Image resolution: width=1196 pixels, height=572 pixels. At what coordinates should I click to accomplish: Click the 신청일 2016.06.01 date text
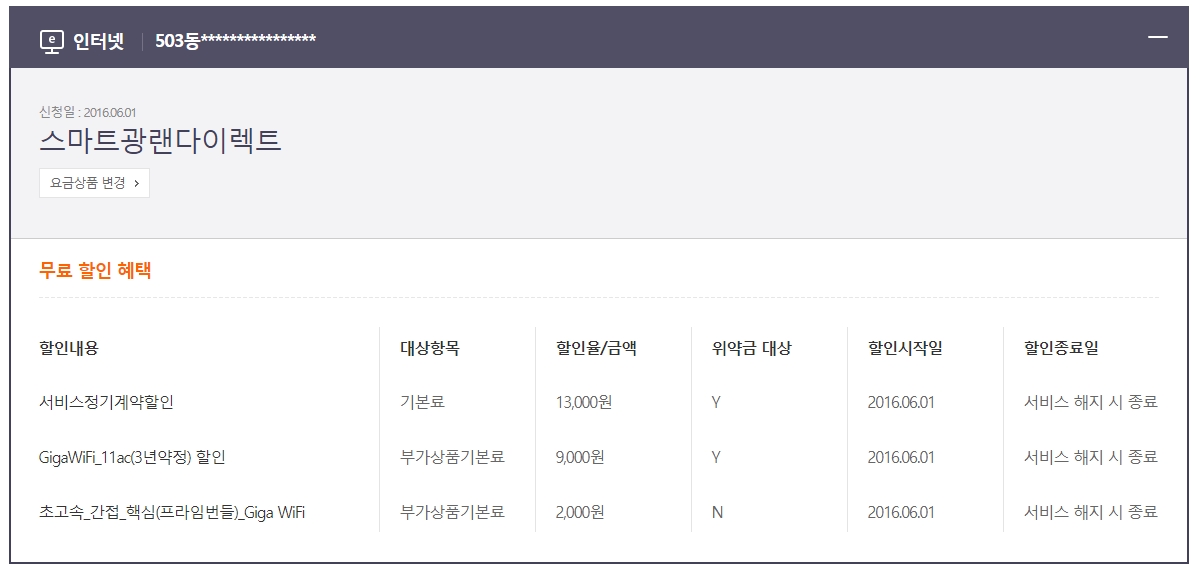pyautogui.click(x=87, y=112)
